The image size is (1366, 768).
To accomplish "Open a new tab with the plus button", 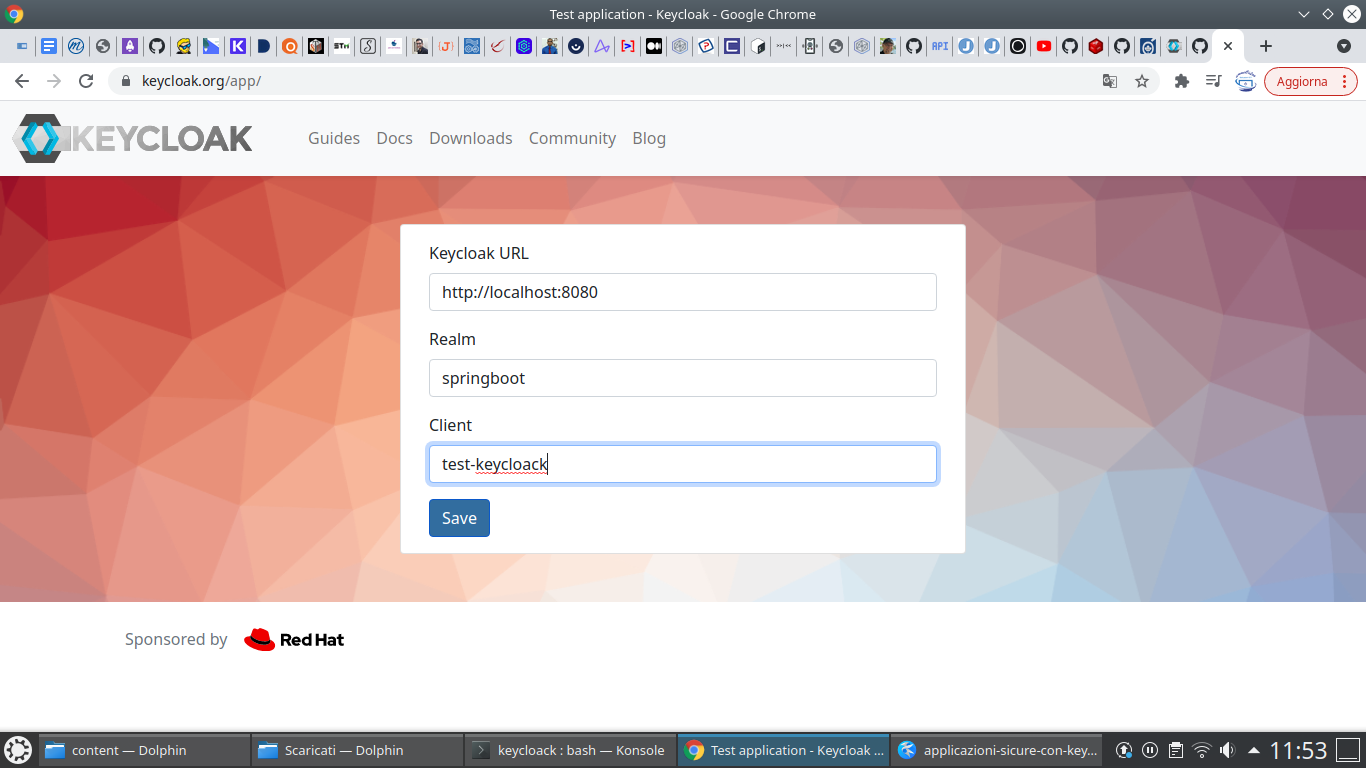I will point(1266,46).
